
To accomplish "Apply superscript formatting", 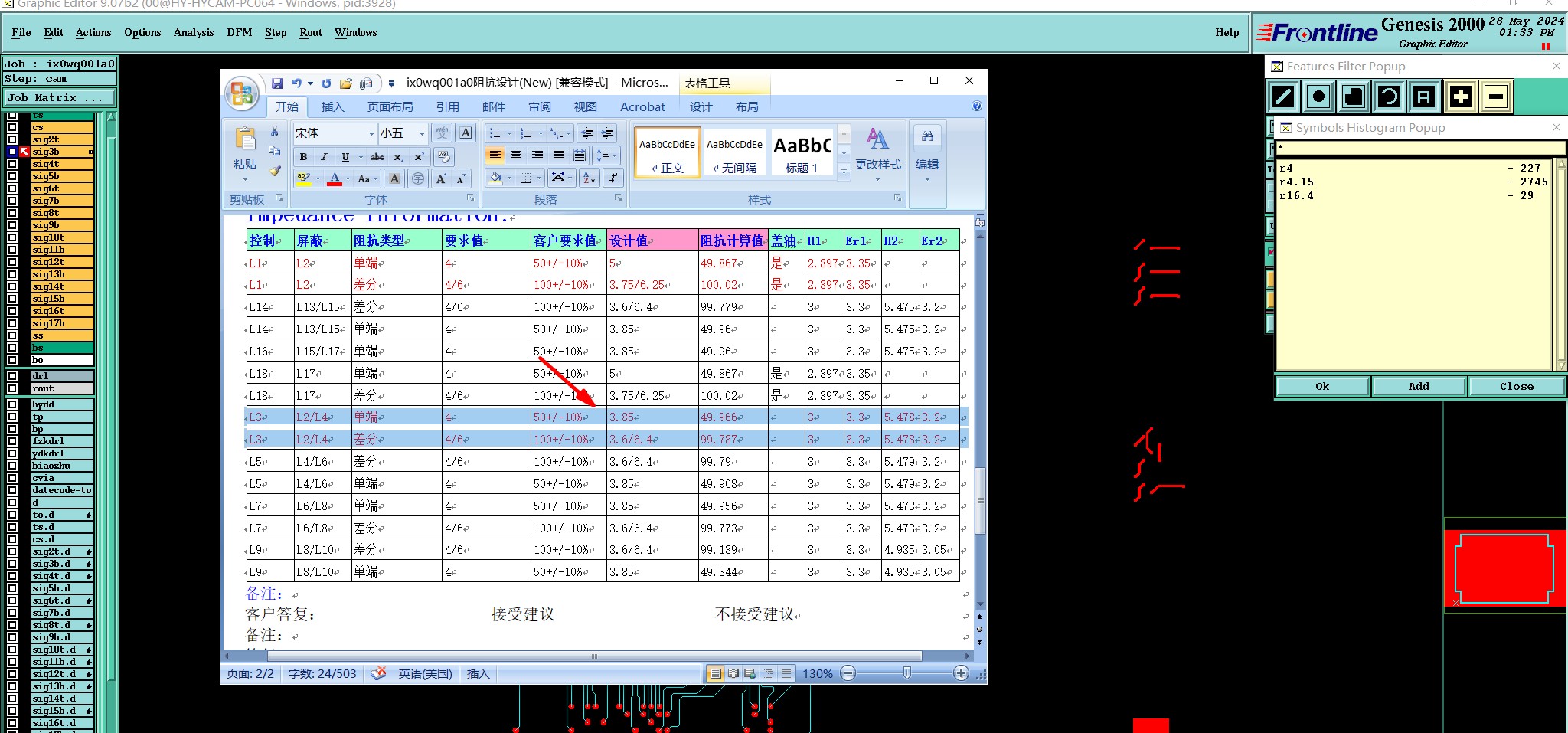I will click(419, 156).
